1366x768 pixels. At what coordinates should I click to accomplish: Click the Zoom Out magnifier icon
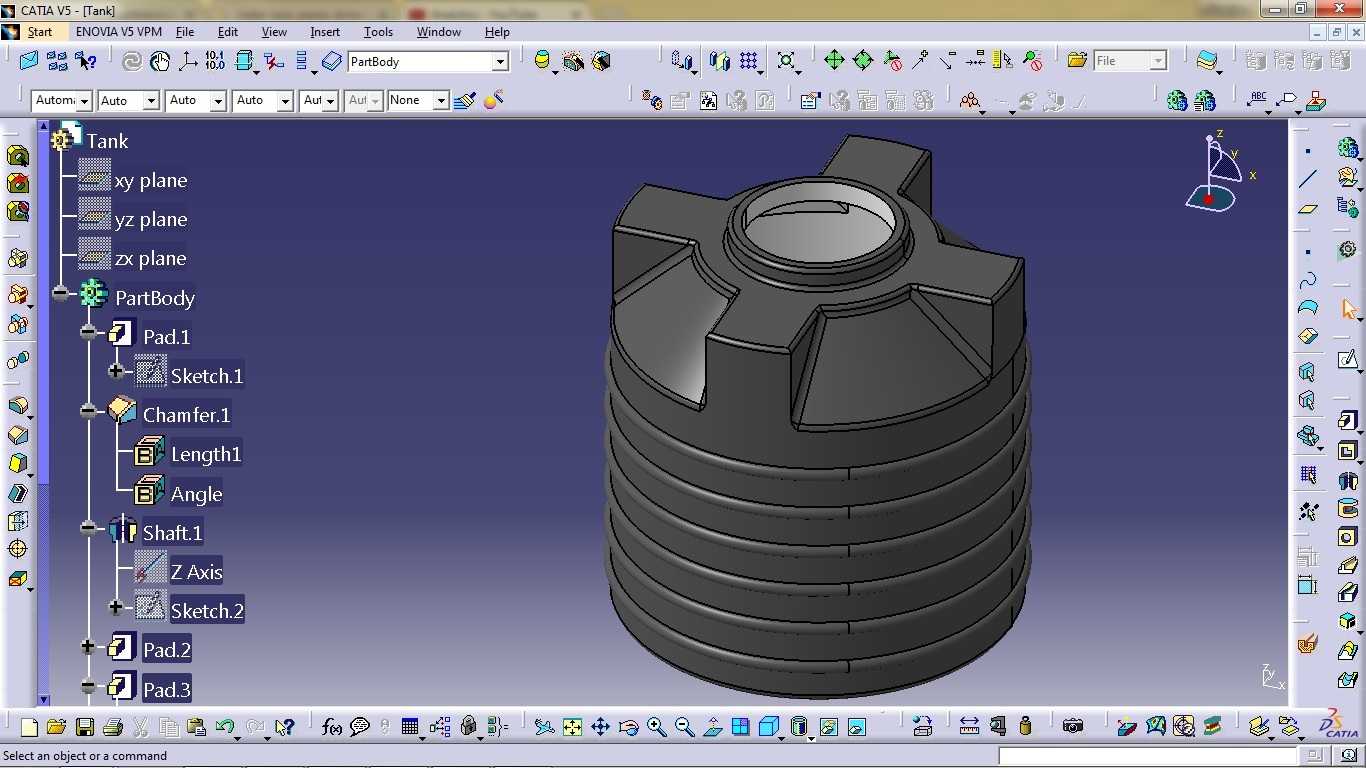684,727
